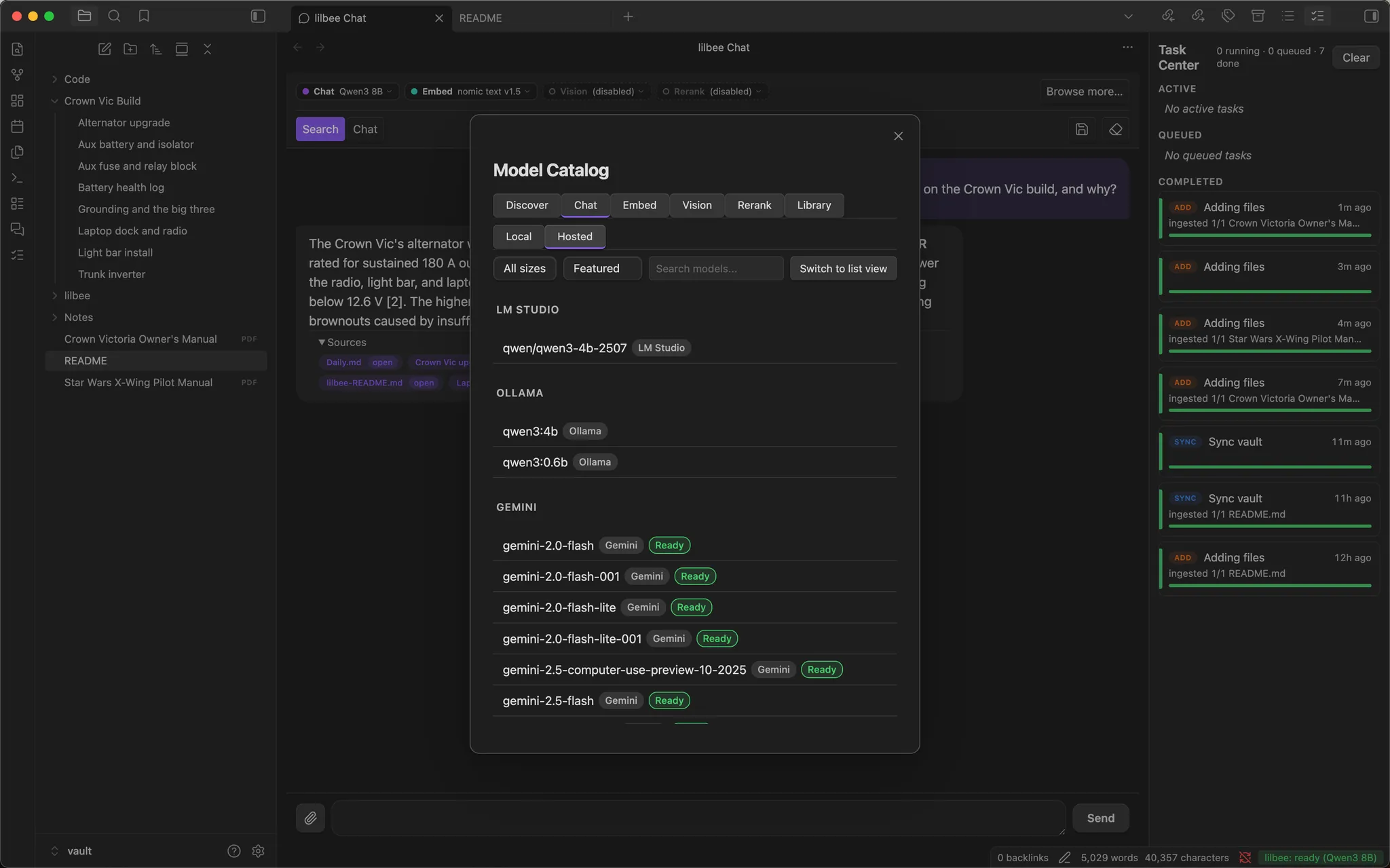Click the Browse more... button
The width and height of the screenshot is (1390, 868).
[1084, 92]
